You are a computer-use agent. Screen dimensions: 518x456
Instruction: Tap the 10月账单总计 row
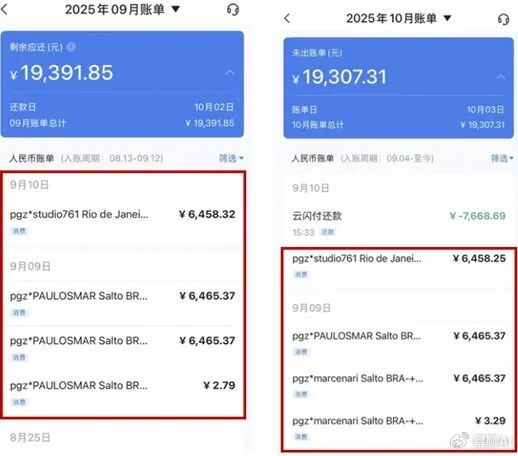click(398, 125)
